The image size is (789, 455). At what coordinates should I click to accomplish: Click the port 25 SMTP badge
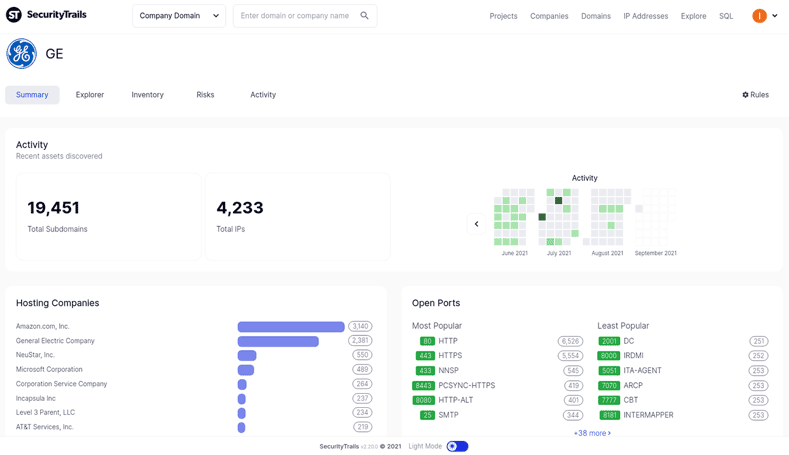[x=427, y=415]
